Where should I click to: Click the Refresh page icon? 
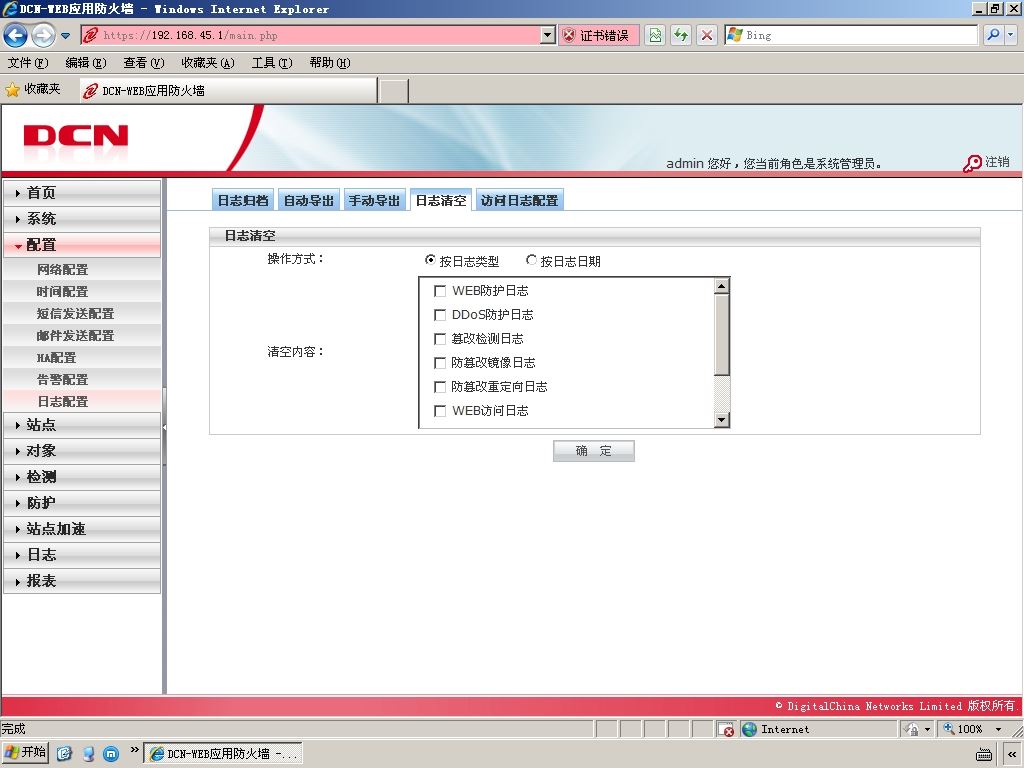click(x=680, y=35)
